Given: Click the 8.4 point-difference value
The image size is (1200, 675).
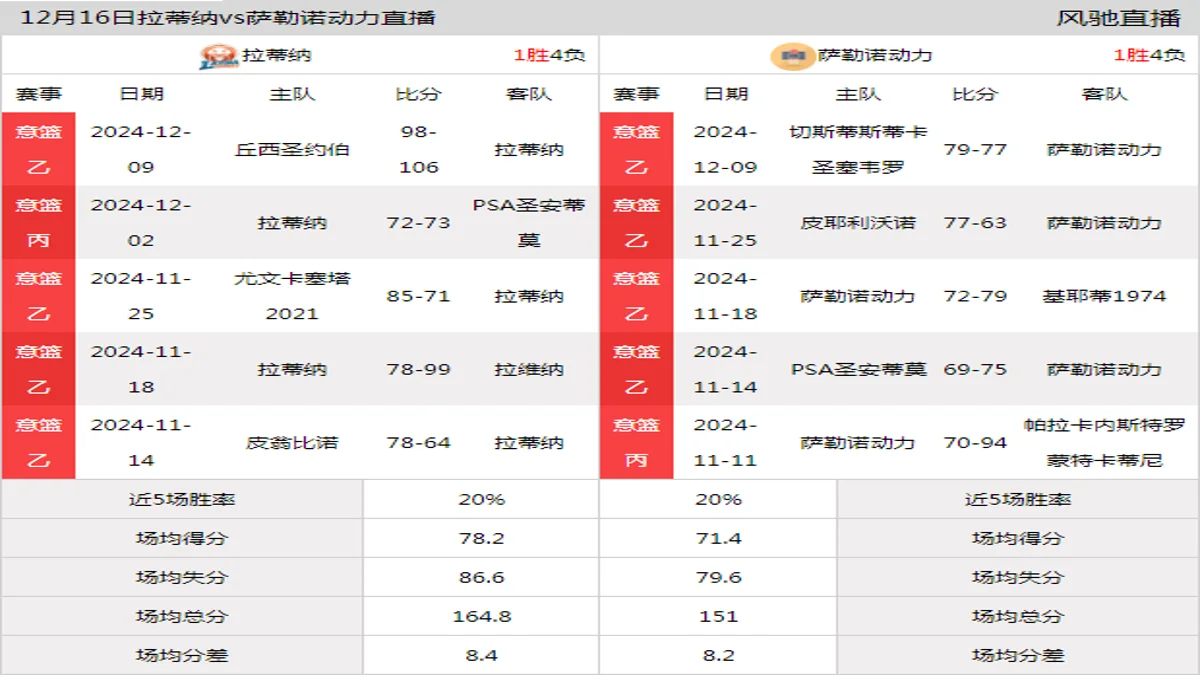Looking at the screenshot, I should point(482,655).
